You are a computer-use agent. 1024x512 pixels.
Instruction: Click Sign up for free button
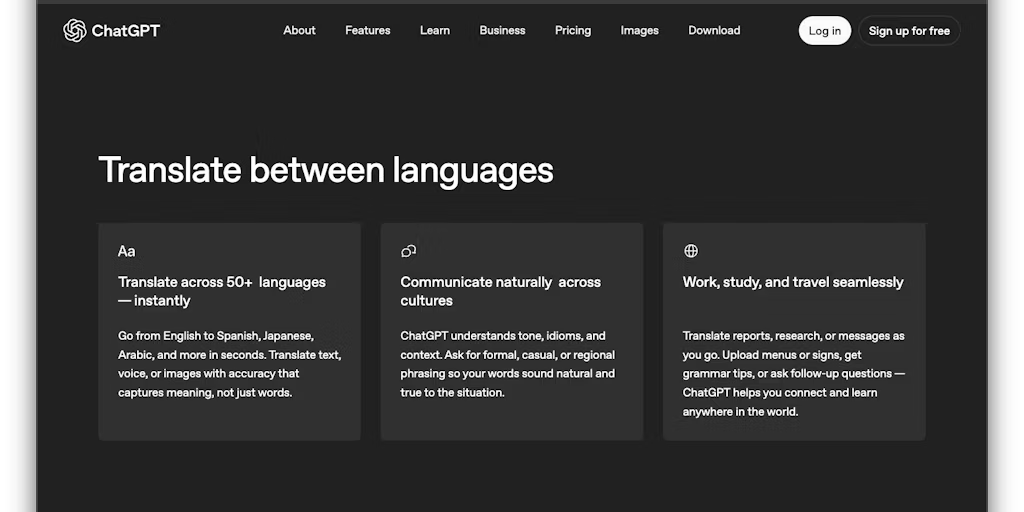[x=908, y=31]
